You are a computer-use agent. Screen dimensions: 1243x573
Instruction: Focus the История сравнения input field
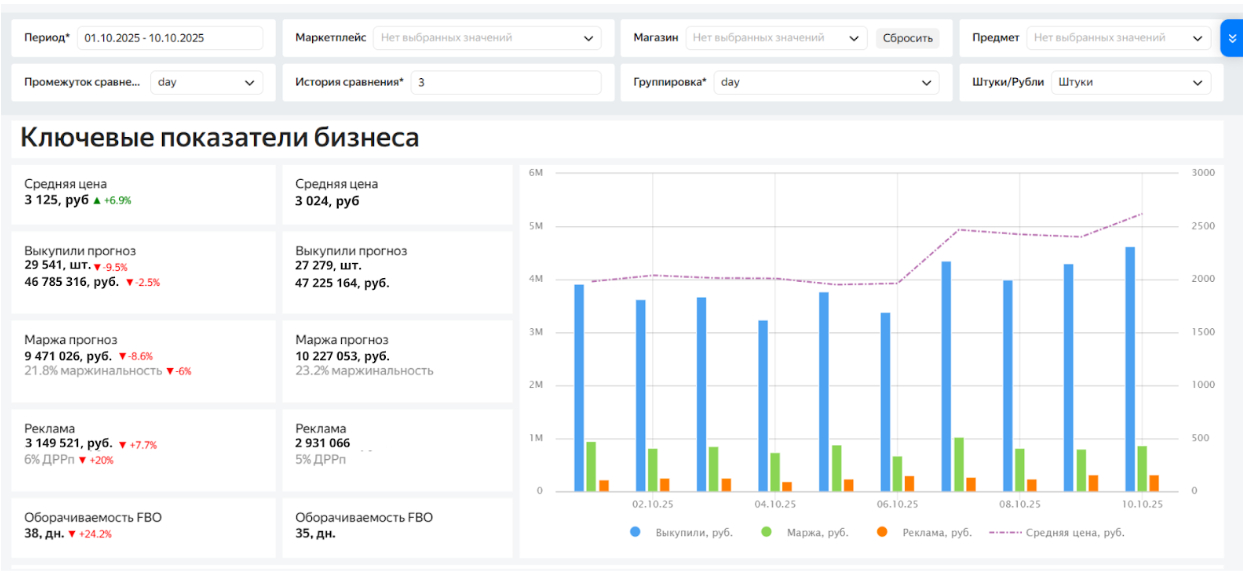coord(505,83)
